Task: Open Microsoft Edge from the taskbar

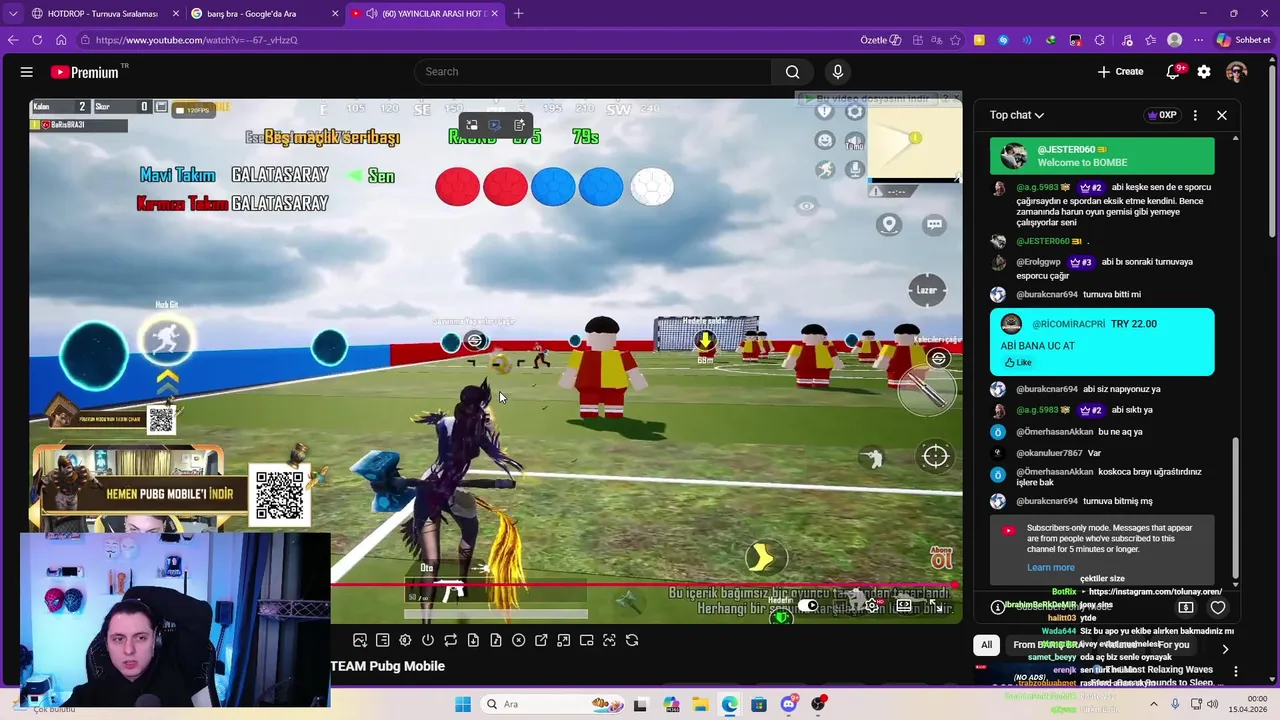Action: [x=730, y=704]
